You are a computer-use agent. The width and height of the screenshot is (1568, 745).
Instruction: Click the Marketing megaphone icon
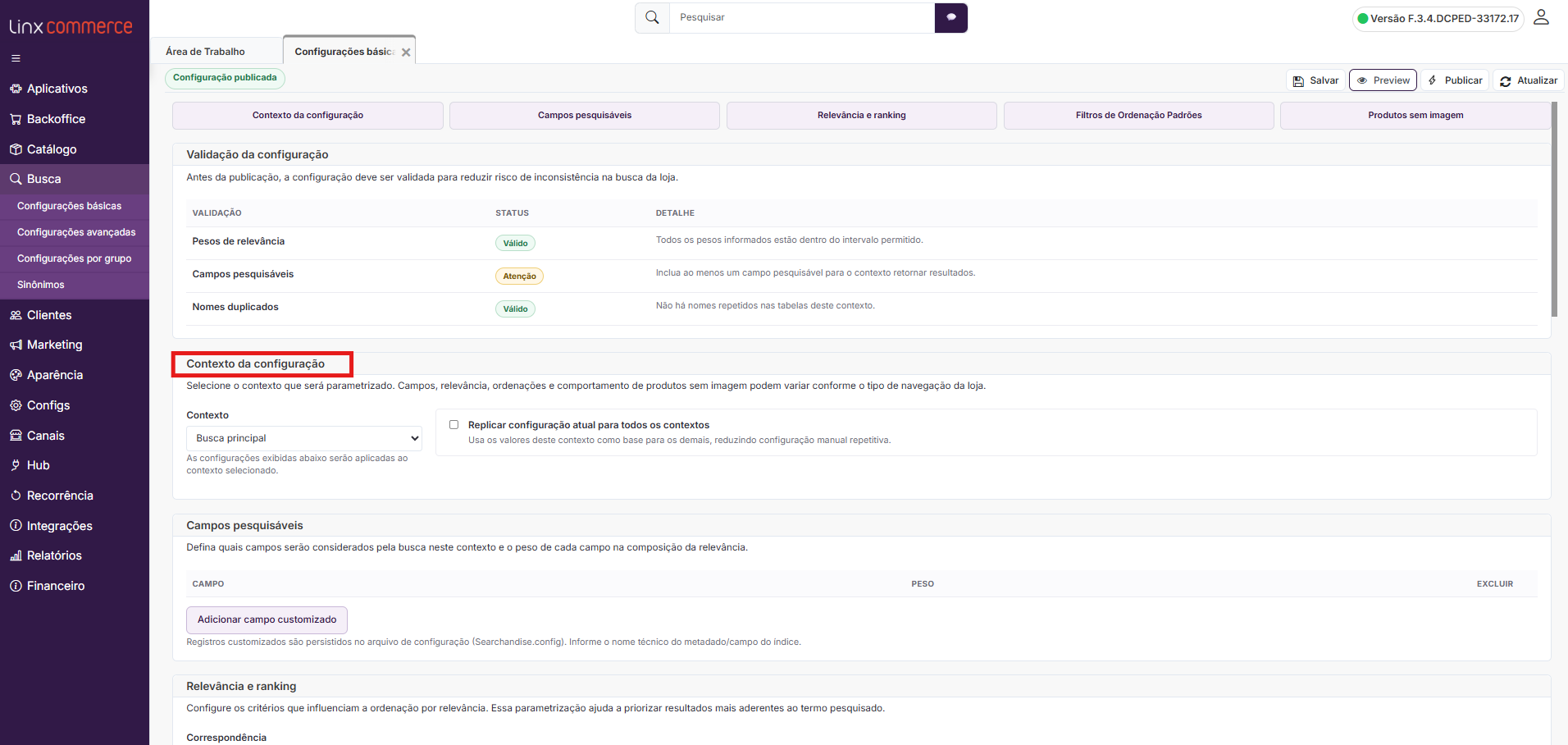[16, 345]
